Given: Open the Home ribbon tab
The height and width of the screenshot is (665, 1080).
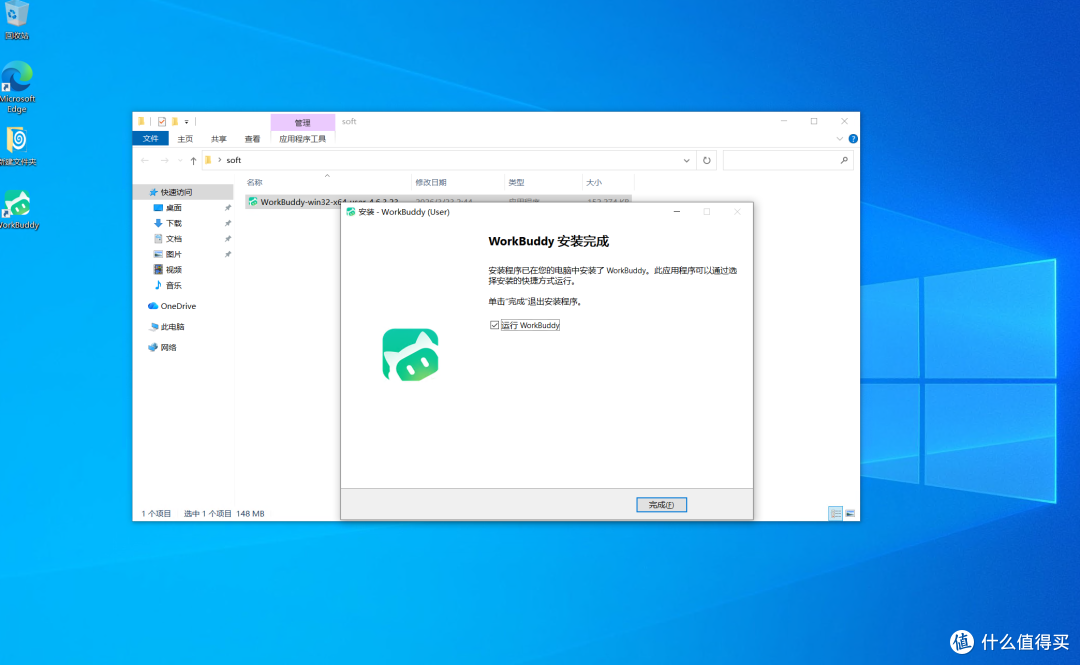Looking at the screenshot, I should coord(185,139).
